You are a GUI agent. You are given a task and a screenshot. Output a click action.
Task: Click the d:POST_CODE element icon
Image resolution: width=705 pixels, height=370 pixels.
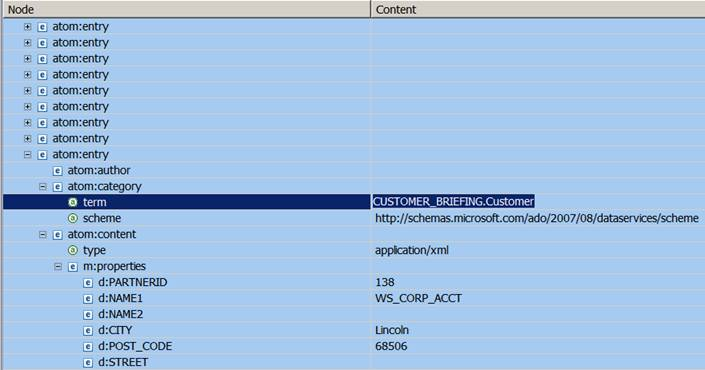pos(88,347)
